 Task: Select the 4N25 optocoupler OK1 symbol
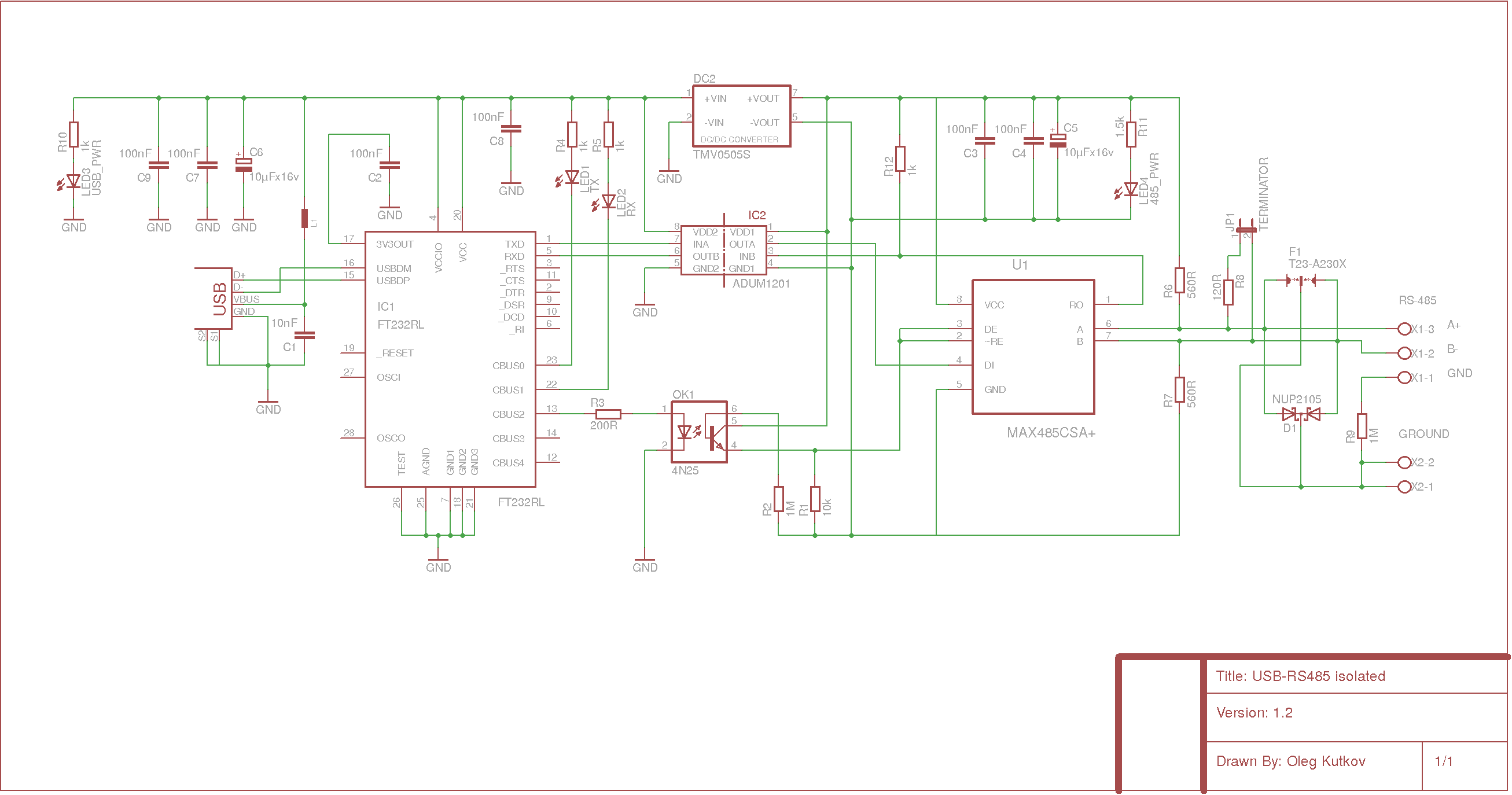pyautogui.click(x=699, y=432)
